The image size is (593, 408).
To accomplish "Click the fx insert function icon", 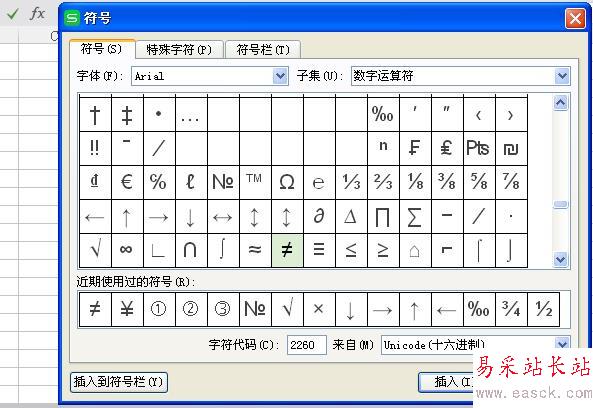I will (37, 14).
